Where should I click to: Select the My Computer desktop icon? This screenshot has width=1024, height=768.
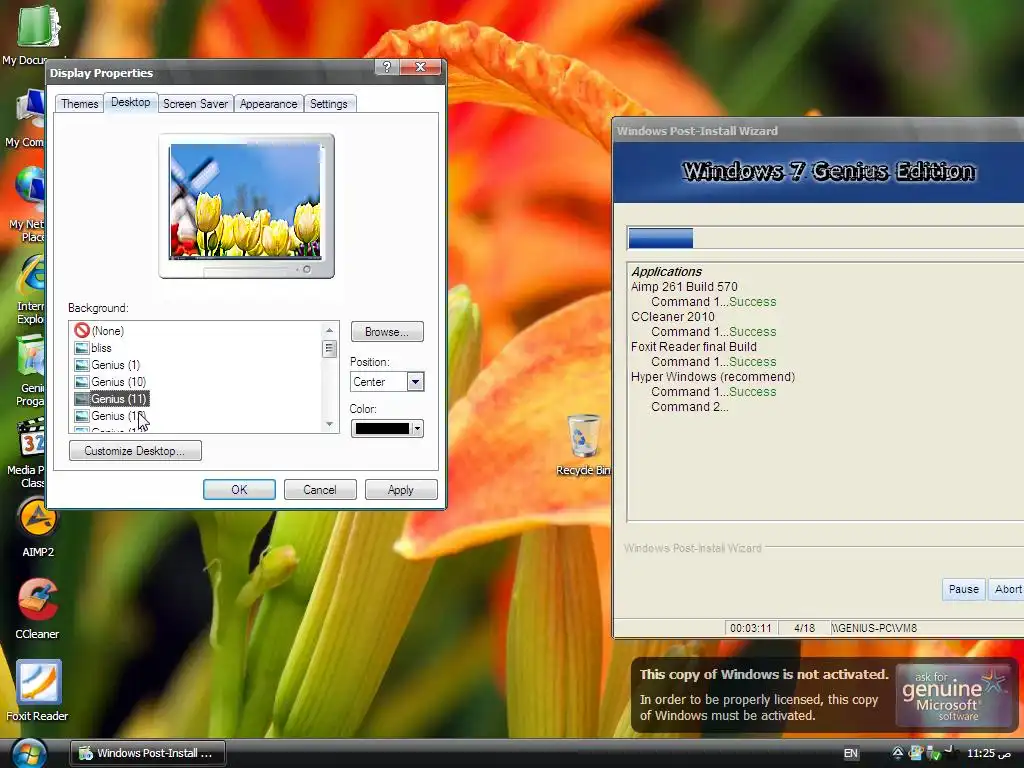26,119
